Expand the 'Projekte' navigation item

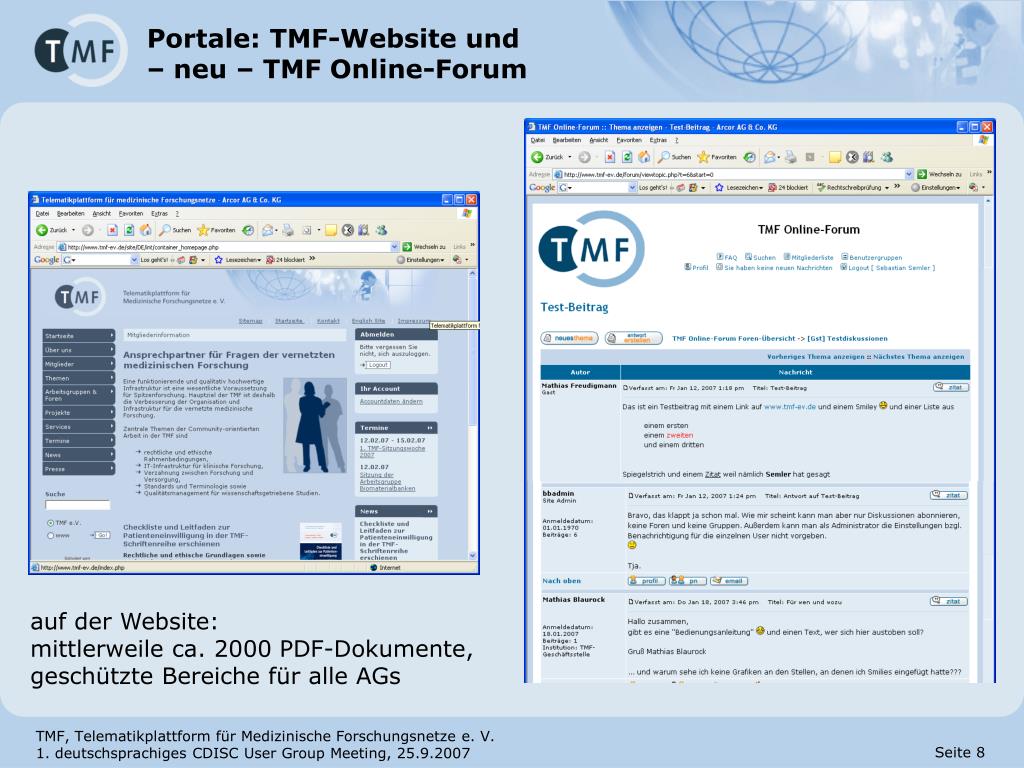coord(79,413)
